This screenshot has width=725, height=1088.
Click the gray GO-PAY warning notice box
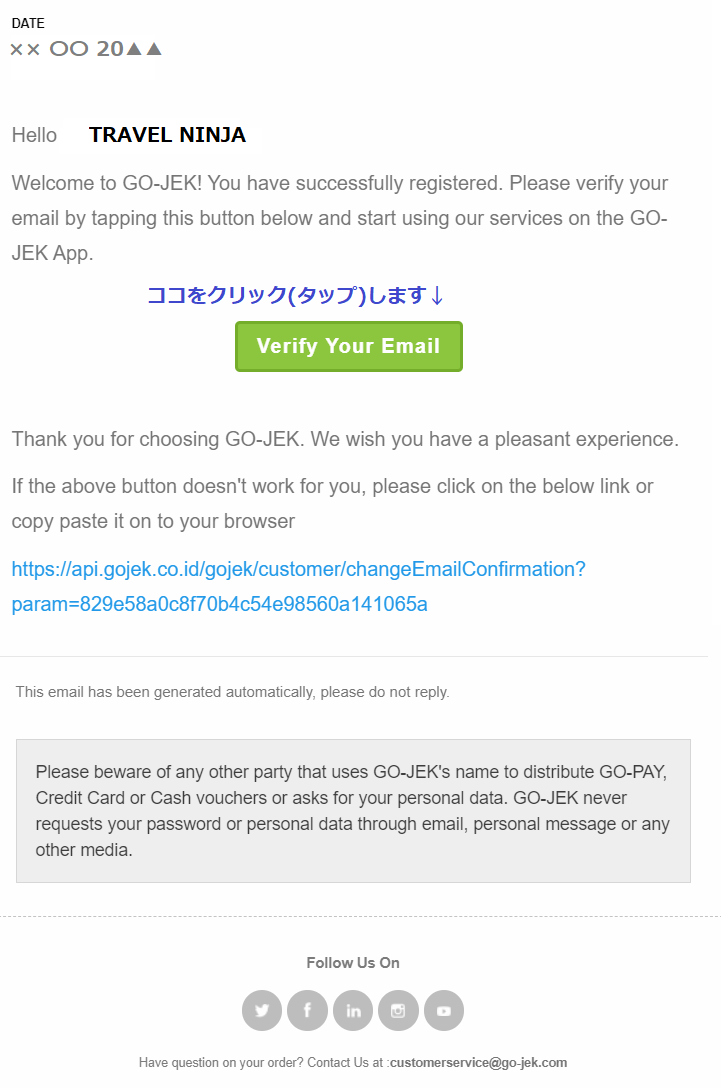pyautogui.click(x=353, y=811)
